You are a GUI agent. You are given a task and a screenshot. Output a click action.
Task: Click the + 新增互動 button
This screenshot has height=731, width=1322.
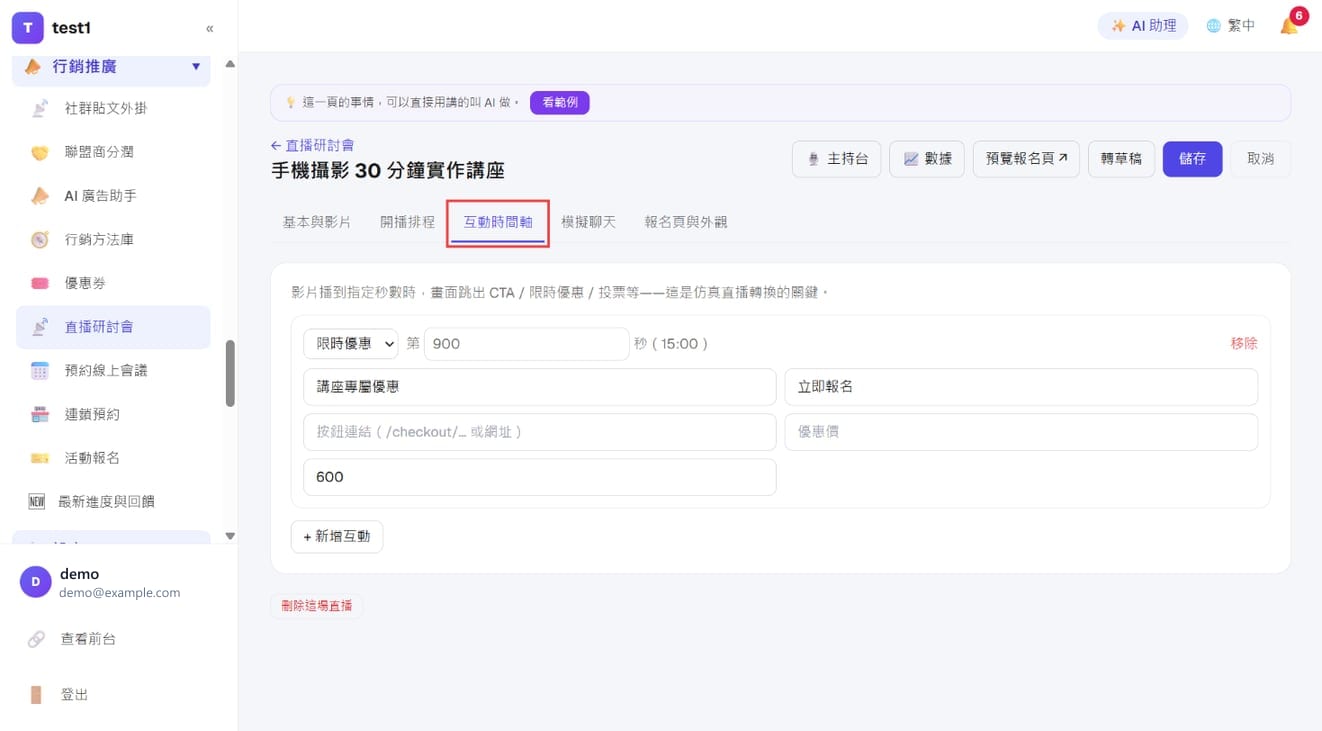[x=337, y=536]
